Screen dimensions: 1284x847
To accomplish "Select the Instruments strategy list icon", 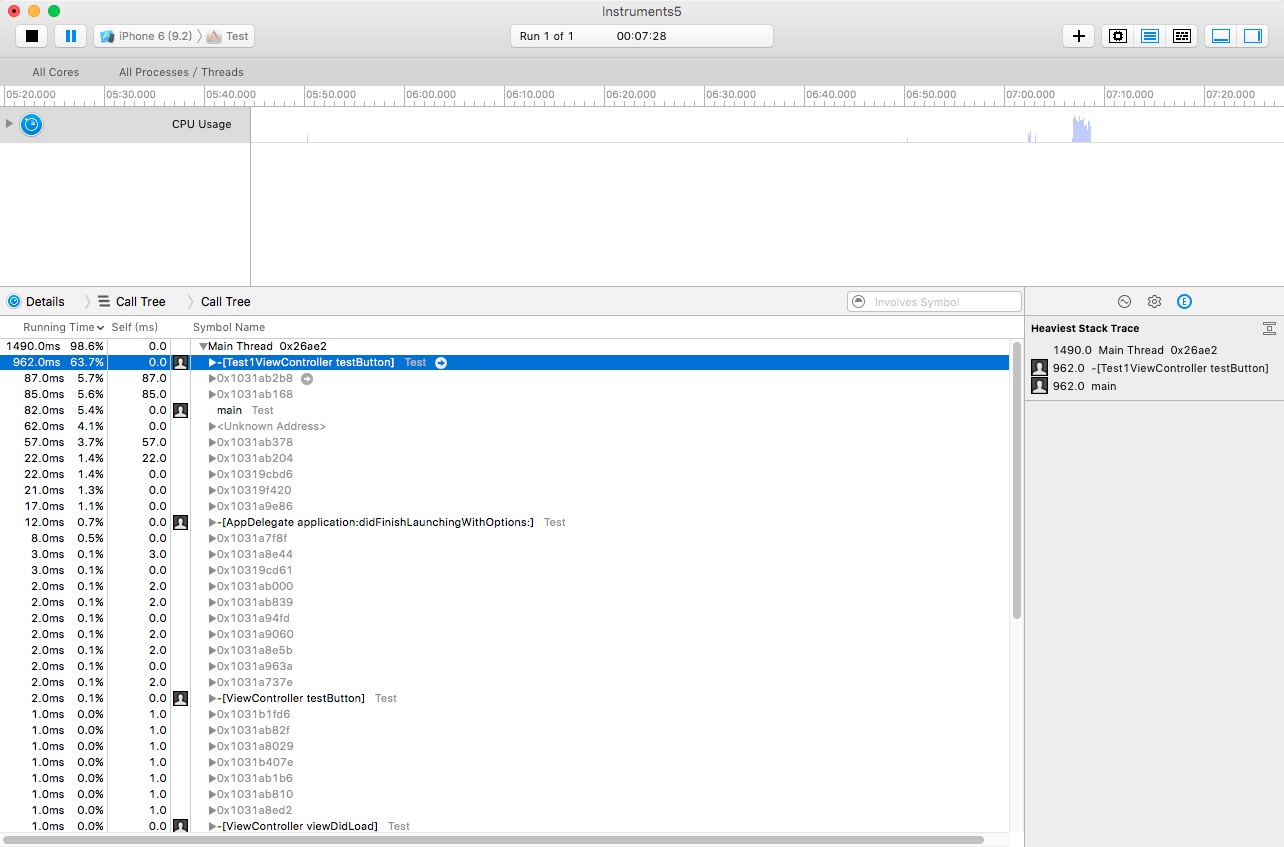I will click(x=1150, y=36).
